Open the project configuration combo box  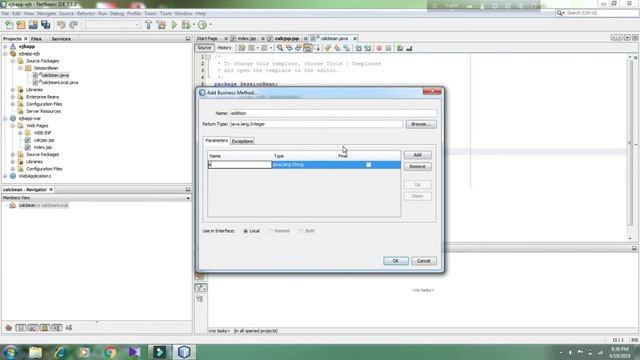tap(113, 25)
